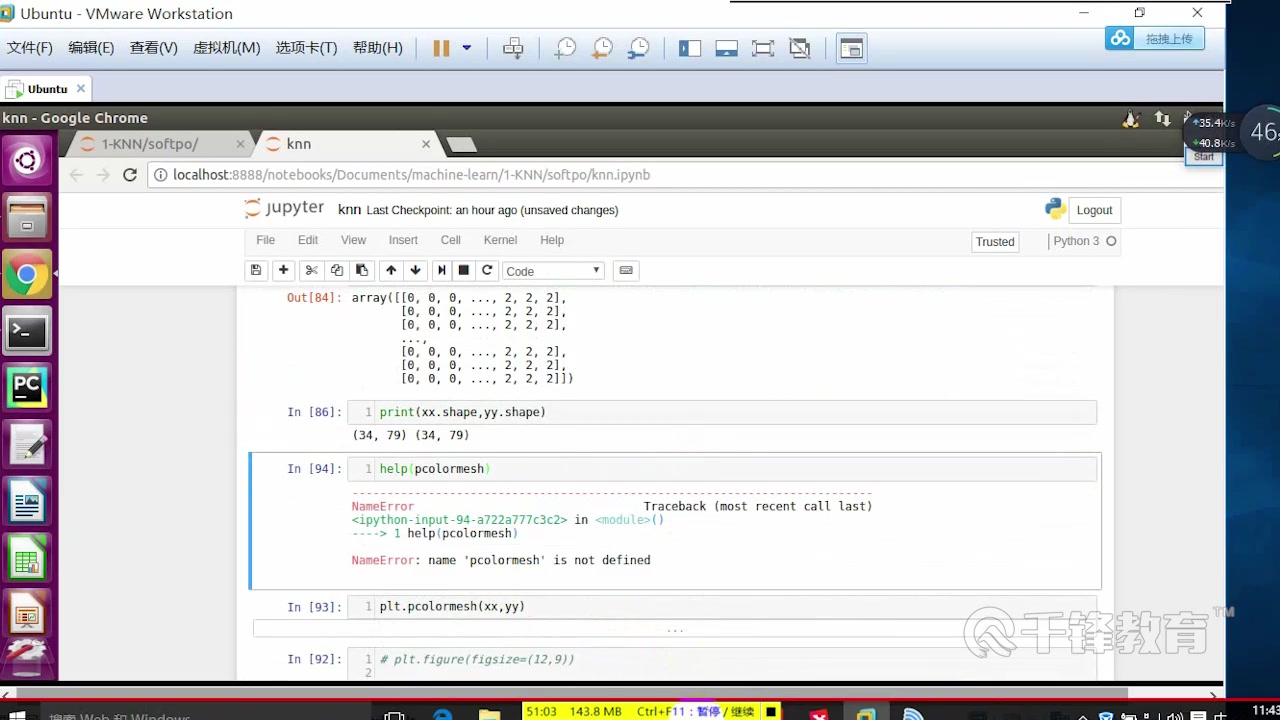Move the selected cell up
1280x720 pixels.
click(x=390, y=270)
